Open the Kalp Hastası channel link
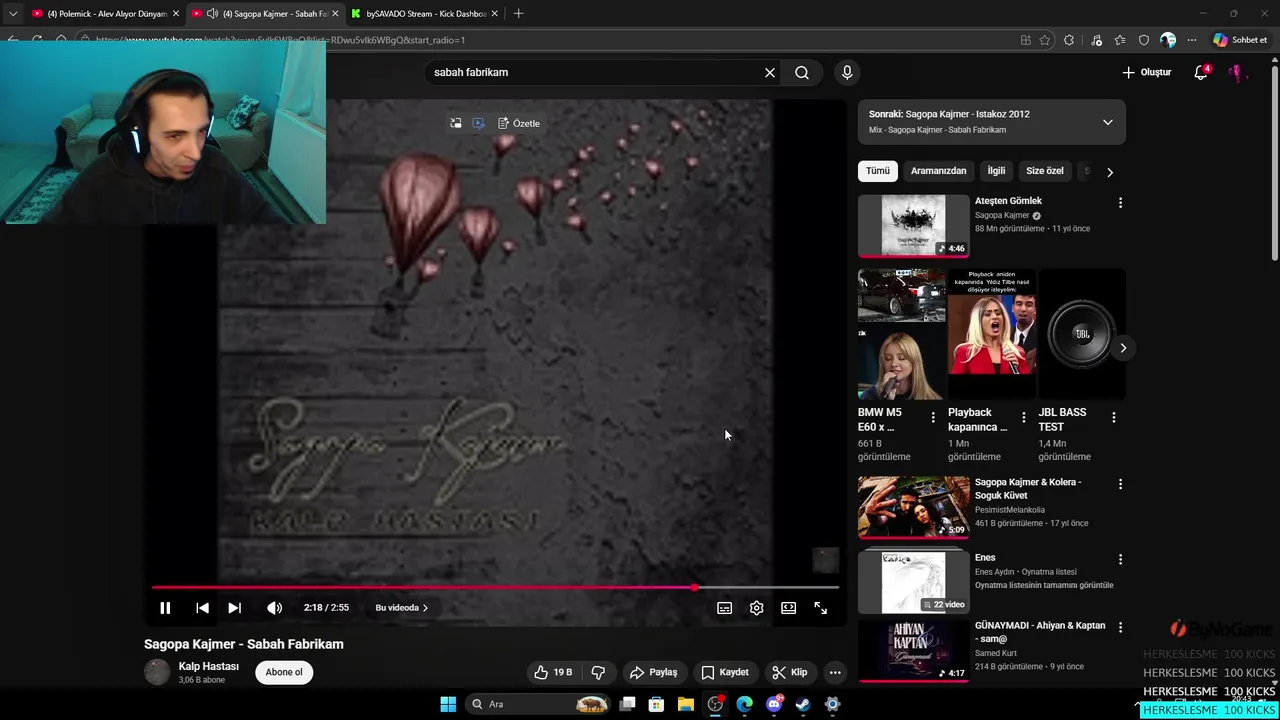 (x=208, y=666)
